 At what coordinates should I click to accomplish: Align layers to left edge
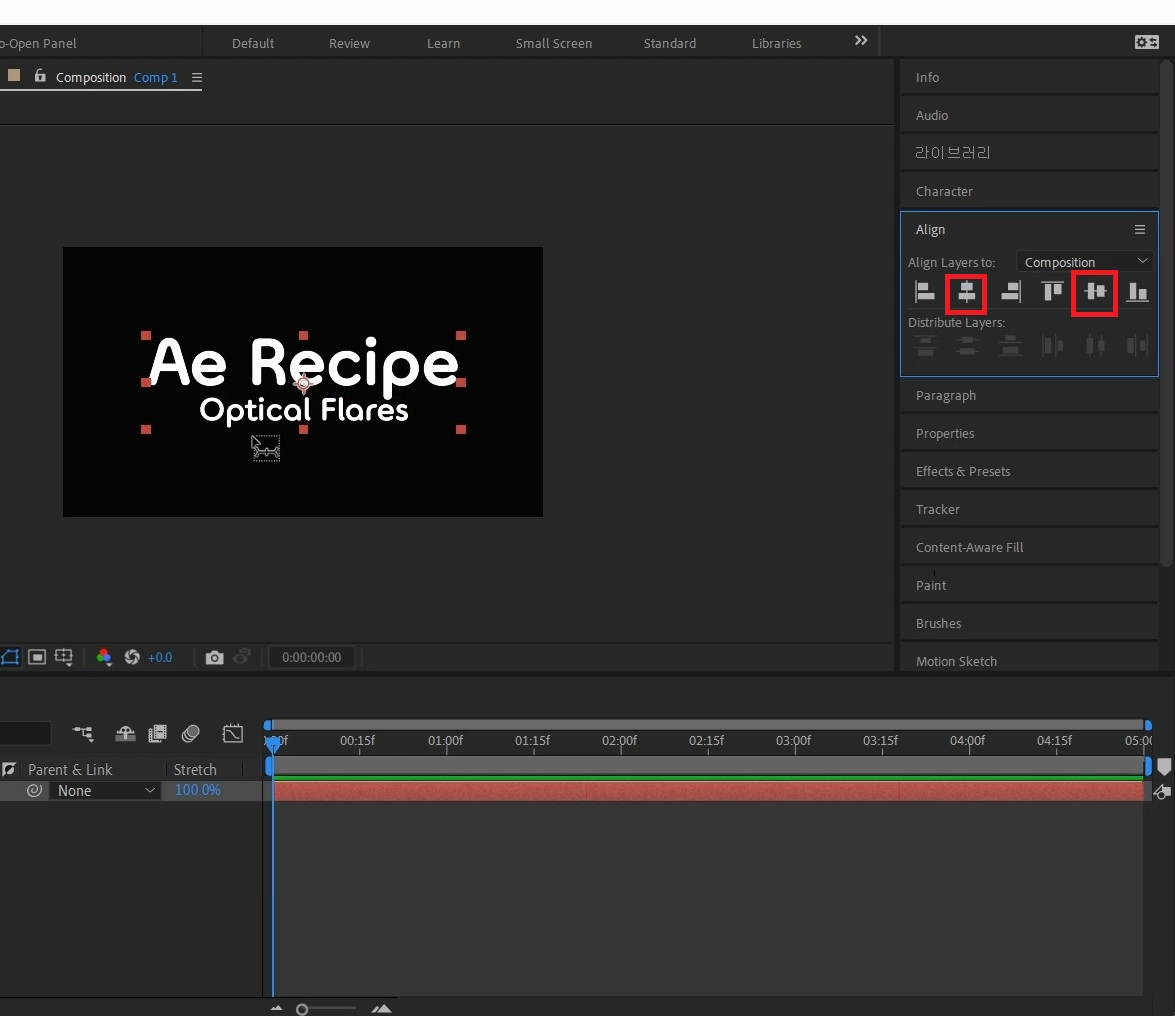coord(925,291)
